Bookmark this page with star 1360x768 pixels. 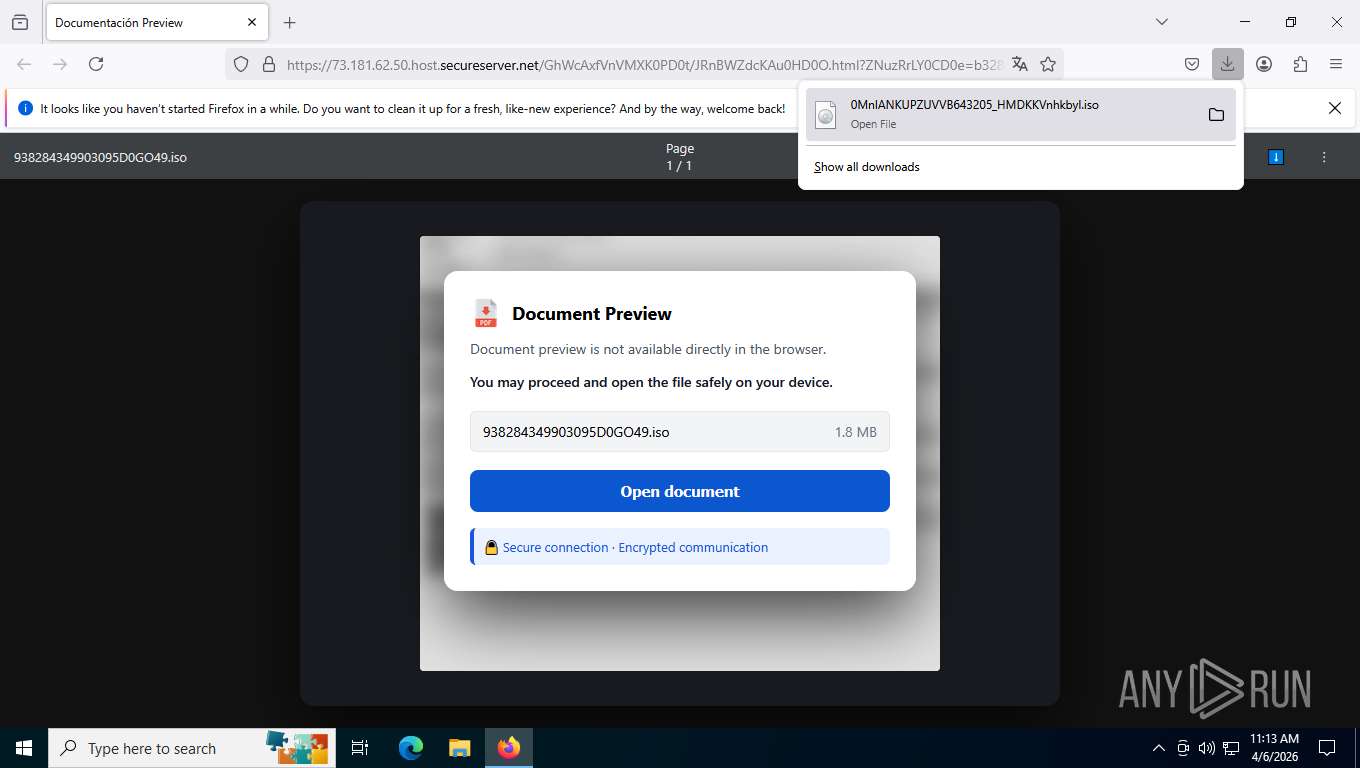click(1048, 64)
